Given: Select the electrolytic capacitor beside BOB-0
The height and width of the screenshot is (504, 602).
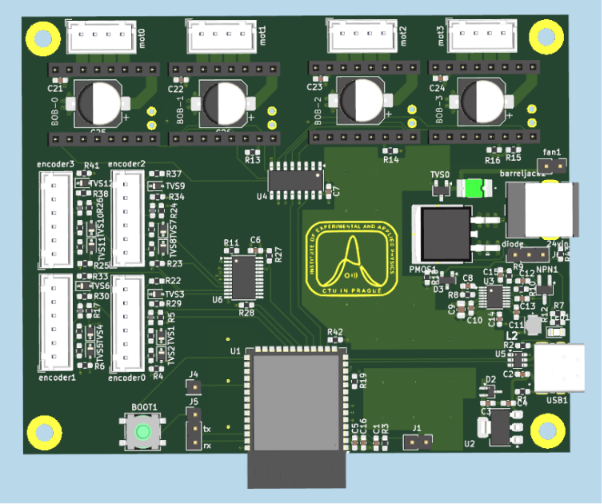Looking at the screenshot, I should pos(98,104).
